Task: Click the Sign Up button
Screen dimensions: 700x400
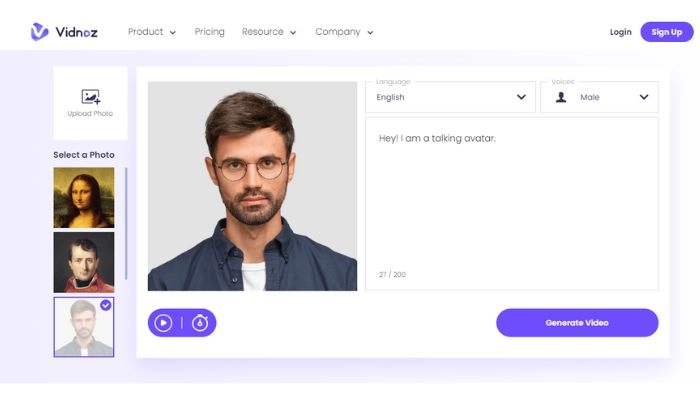Action: pyautogui.click(x=667, y=32)
